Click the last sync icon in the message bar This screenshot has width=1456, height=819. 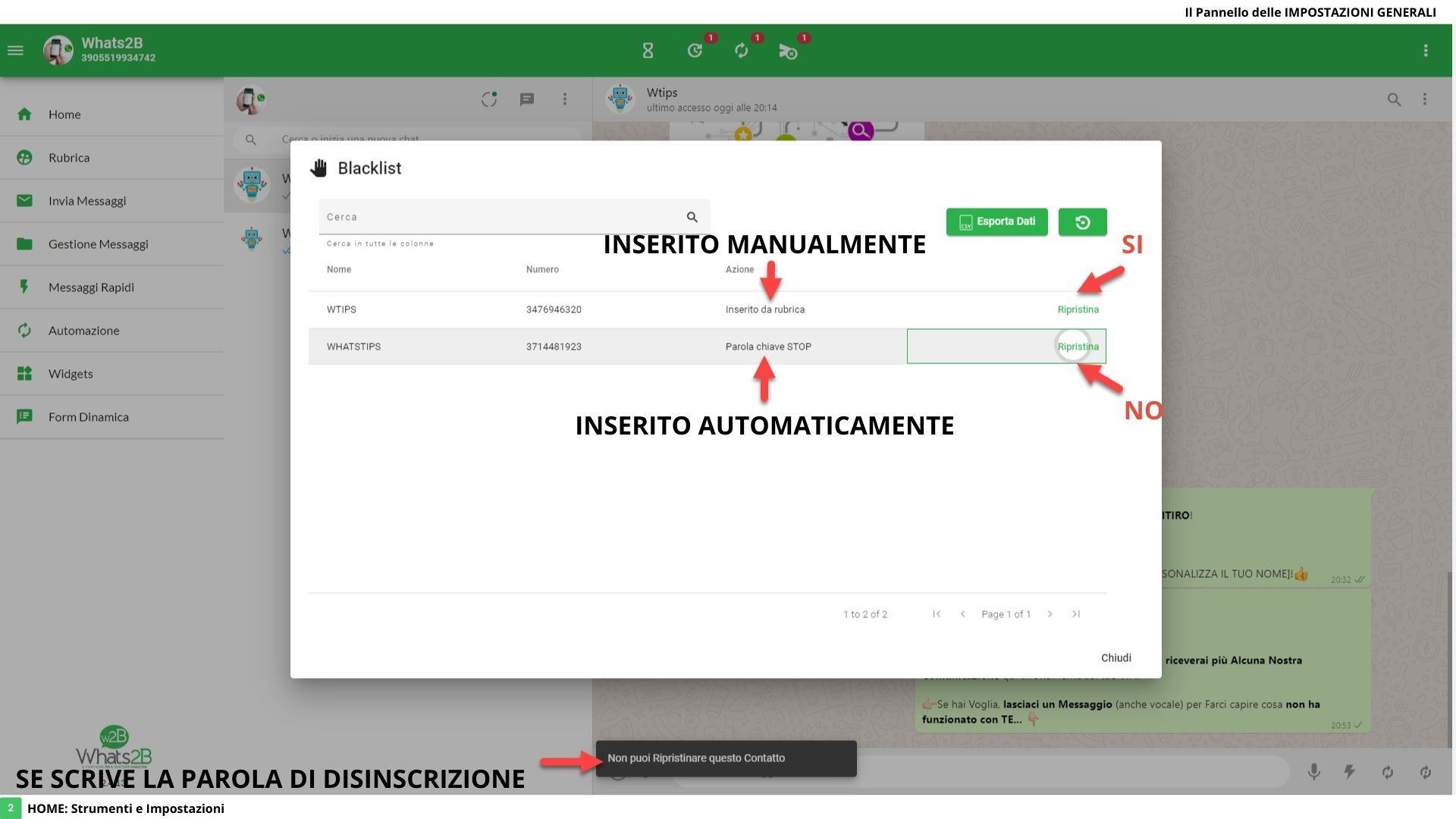[1426, 772]
